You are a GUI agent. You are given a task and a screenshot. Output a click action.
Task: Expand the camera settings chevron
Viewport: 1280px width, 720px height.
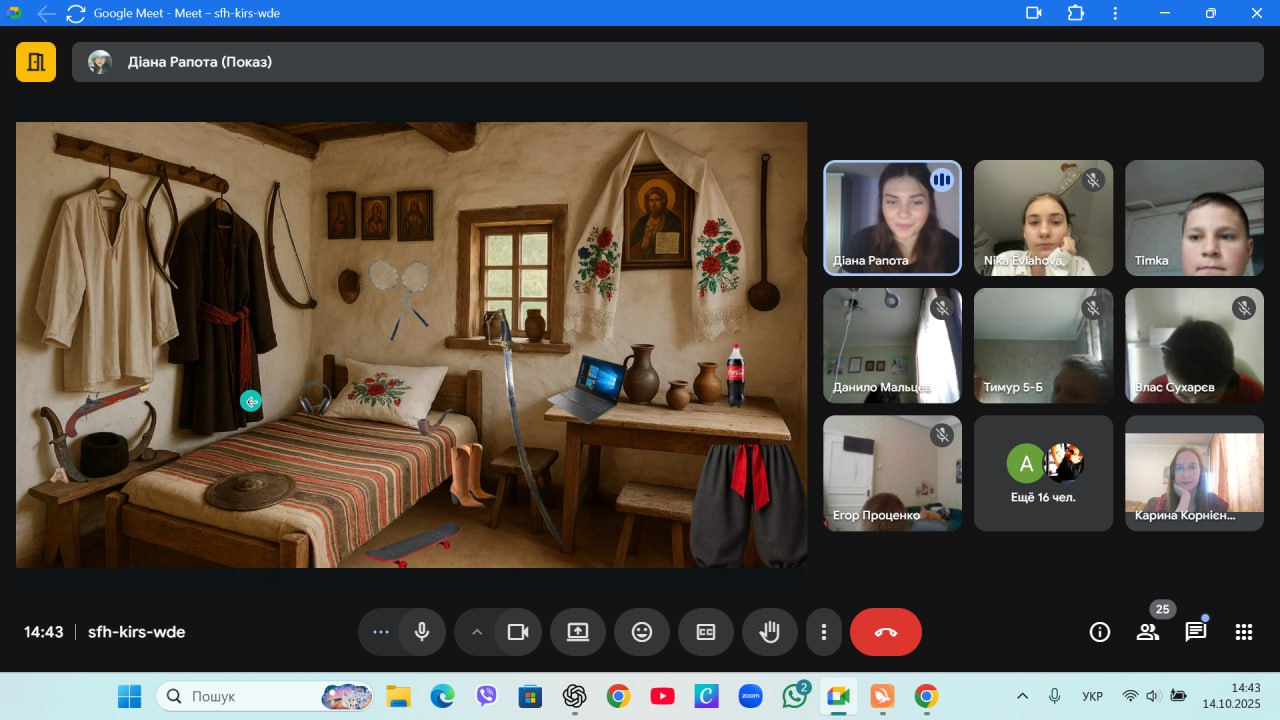[476, 632]
